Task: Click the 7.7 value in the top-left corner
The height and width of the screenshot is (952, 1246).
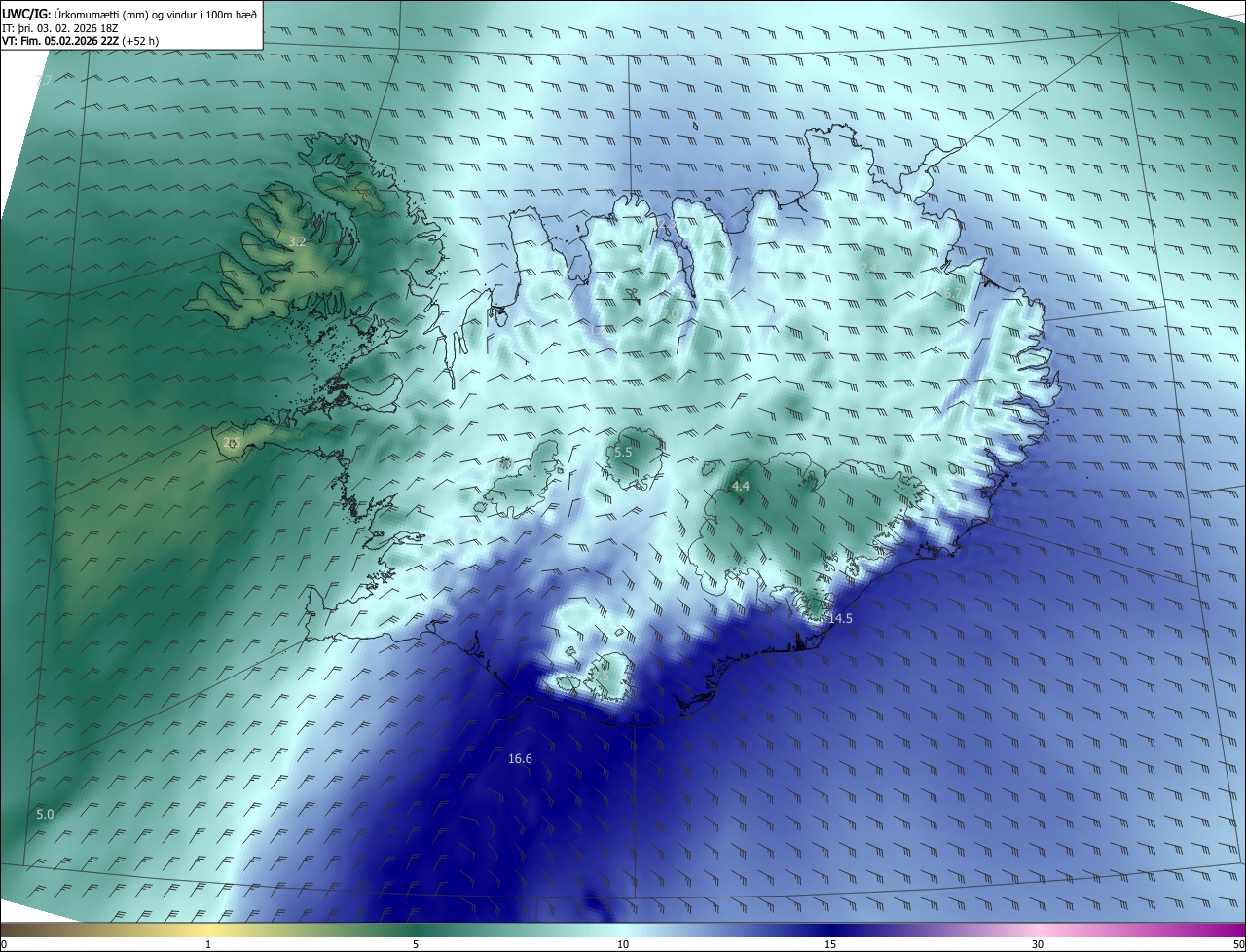Action: point(44,81)
